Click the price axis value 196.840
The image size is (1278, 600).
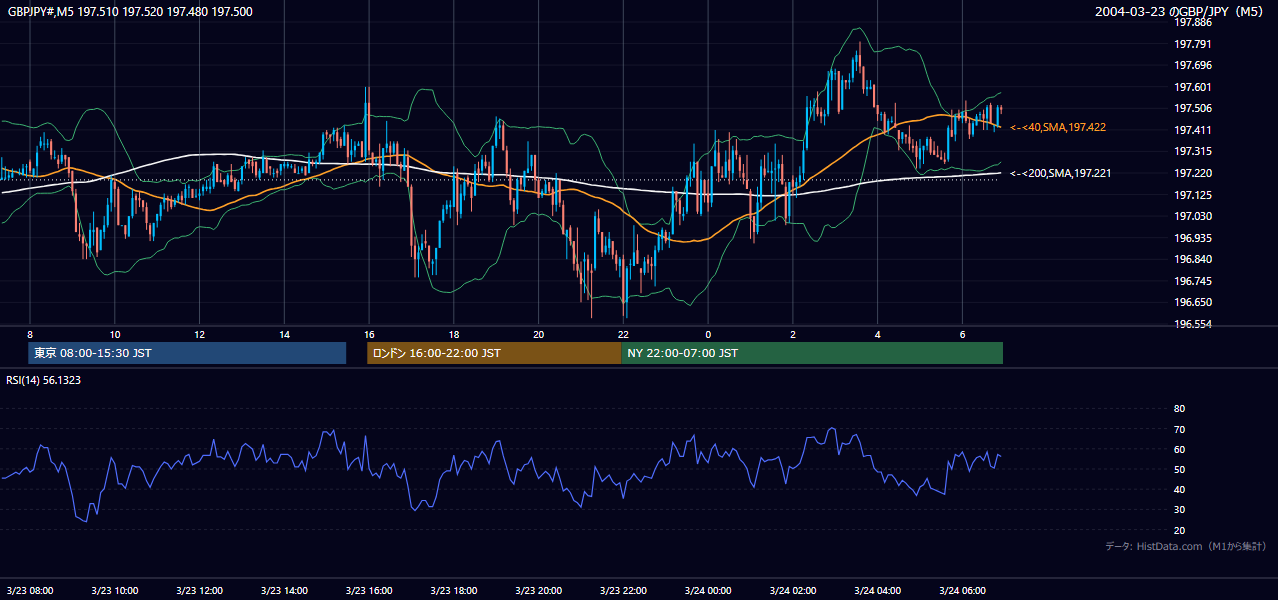(x=1192, y=259)
